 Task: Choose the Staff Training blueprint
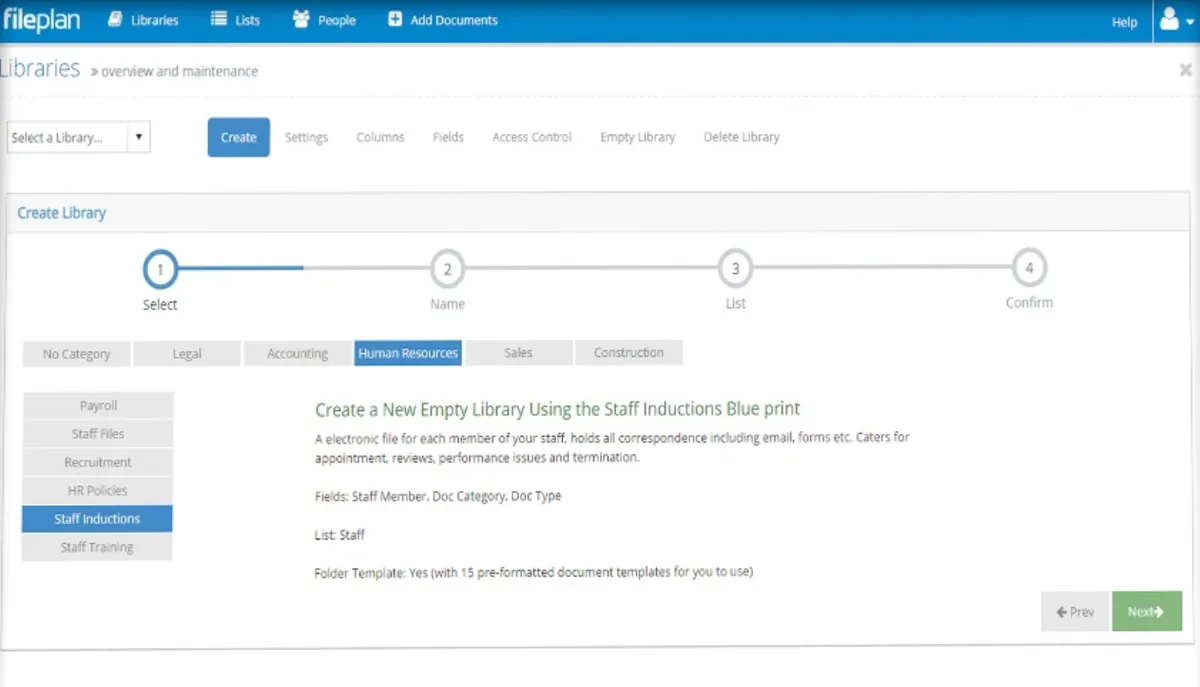(98, 547)
